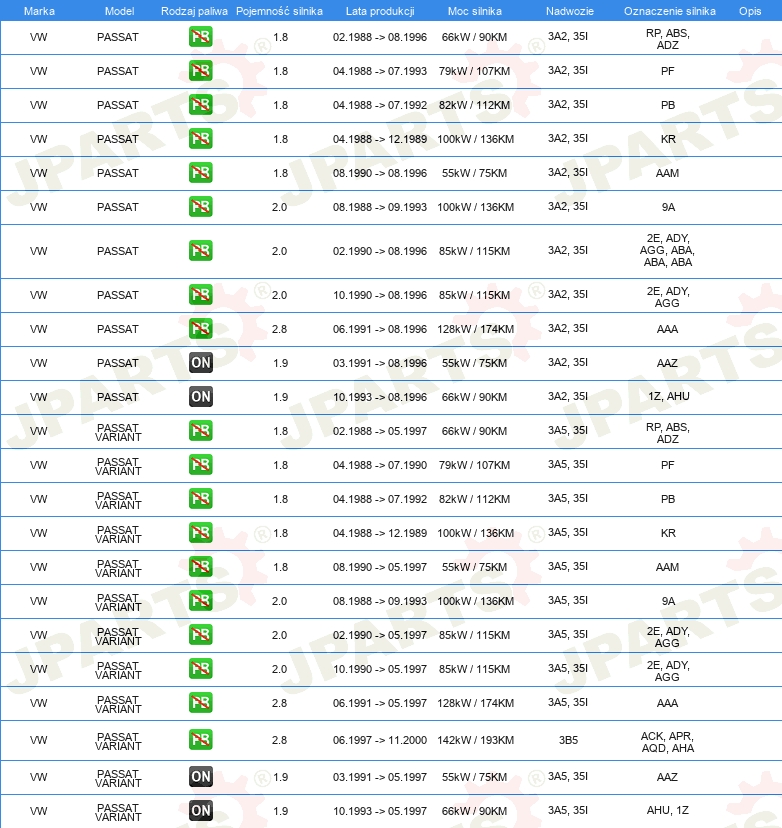Select the '04.1988 -> 07.1993' production years cell

point(380,71)
